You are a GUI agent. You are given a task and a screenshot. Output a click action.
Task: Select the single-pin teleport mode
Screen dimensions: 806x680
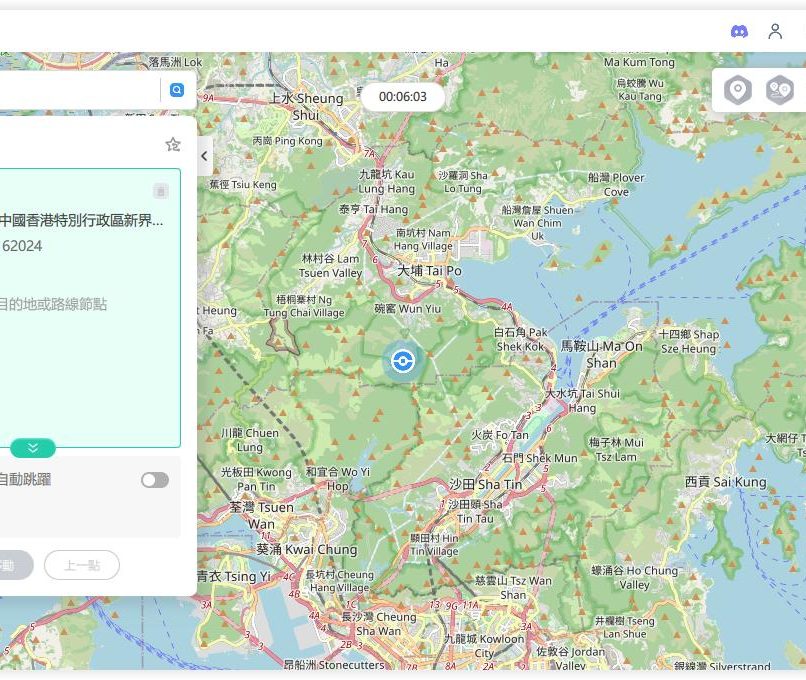[738, 90]
